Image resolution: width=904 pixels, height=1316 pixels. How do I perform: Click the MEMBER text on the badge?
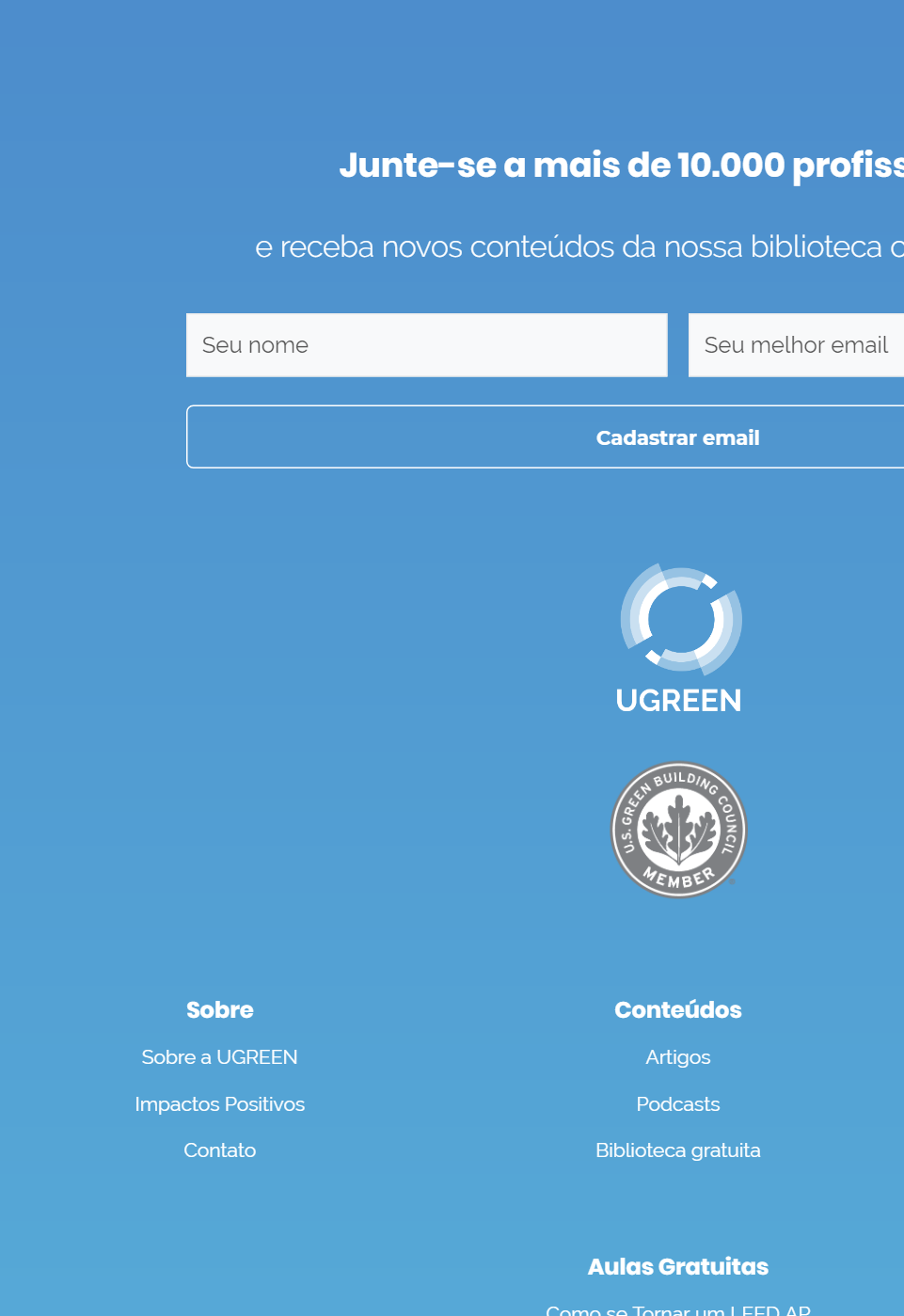679,879
